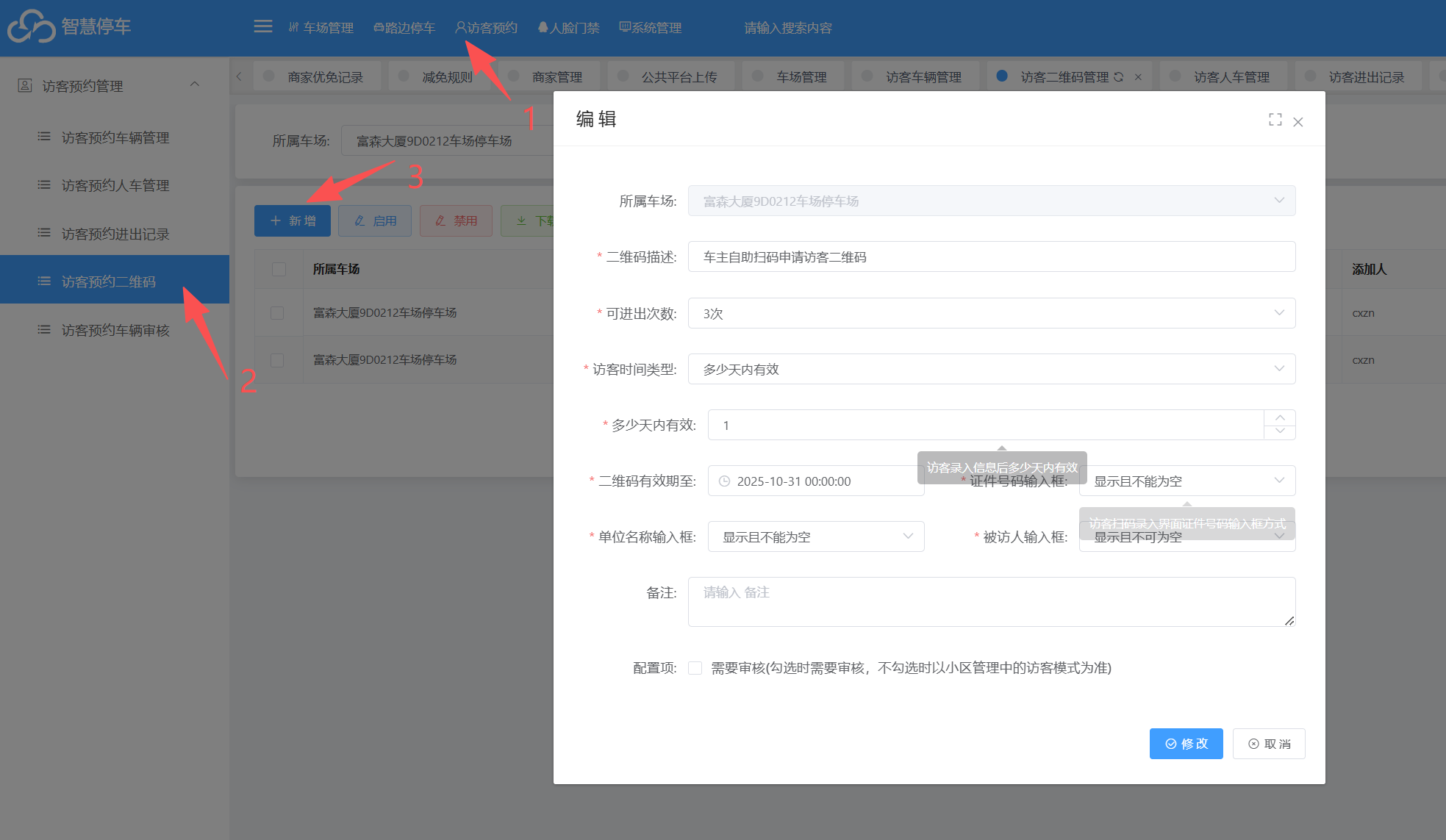Viewport: 1446px width, 840px height.
Task: Open the 车场管理 top menu
Action: [321, 27]
